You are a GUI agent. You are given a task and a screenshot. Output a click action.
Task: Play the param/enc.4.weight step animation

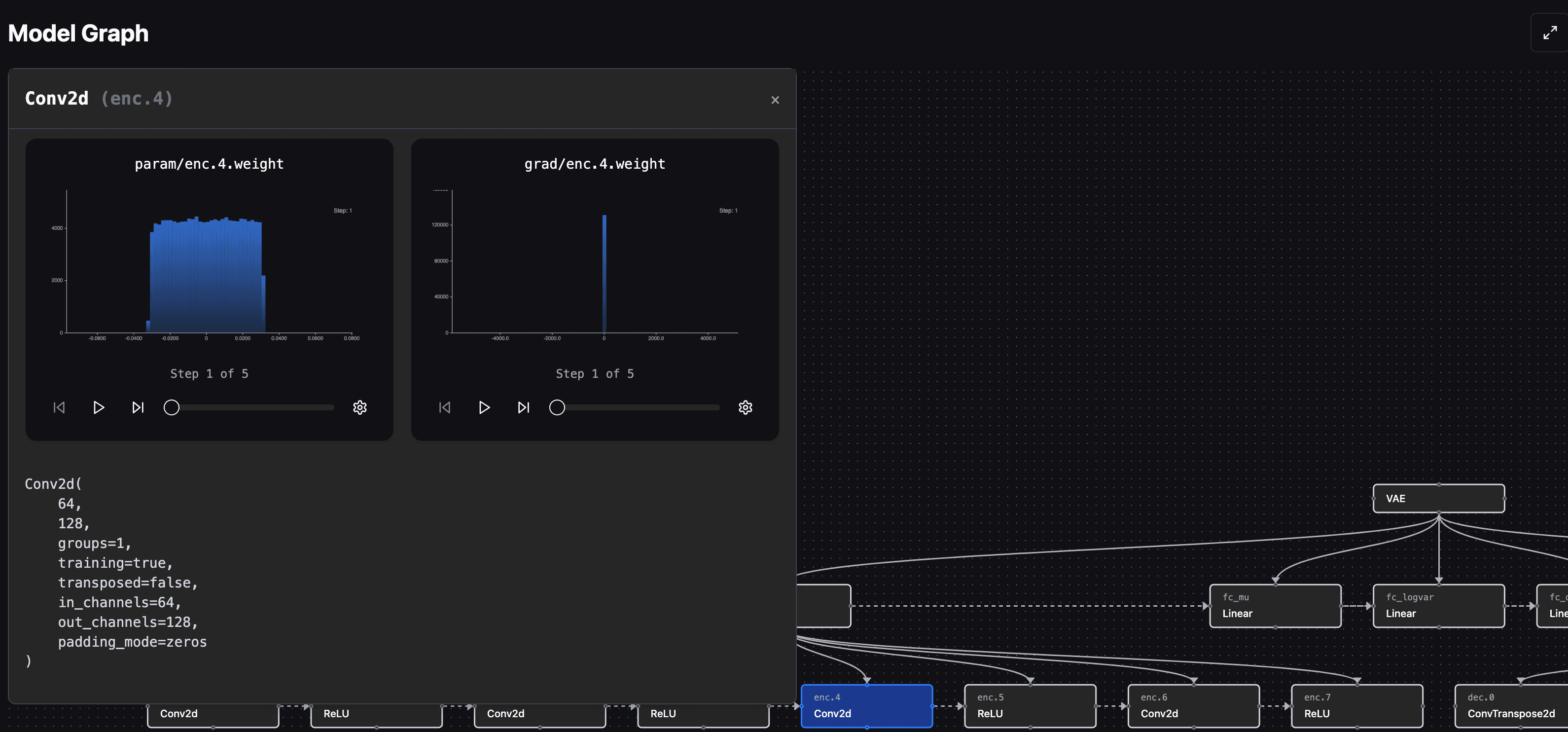(x=99, y=407)
